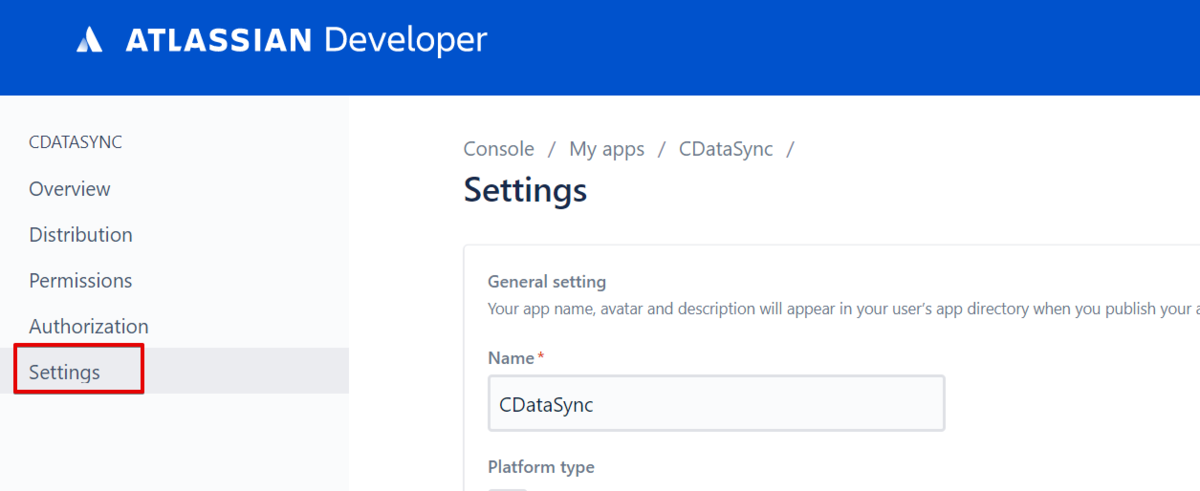Open the Overview sidebar item
The width and height of the screenshot is (1200, 491).
pyautogui.click(x=70, y=189)
